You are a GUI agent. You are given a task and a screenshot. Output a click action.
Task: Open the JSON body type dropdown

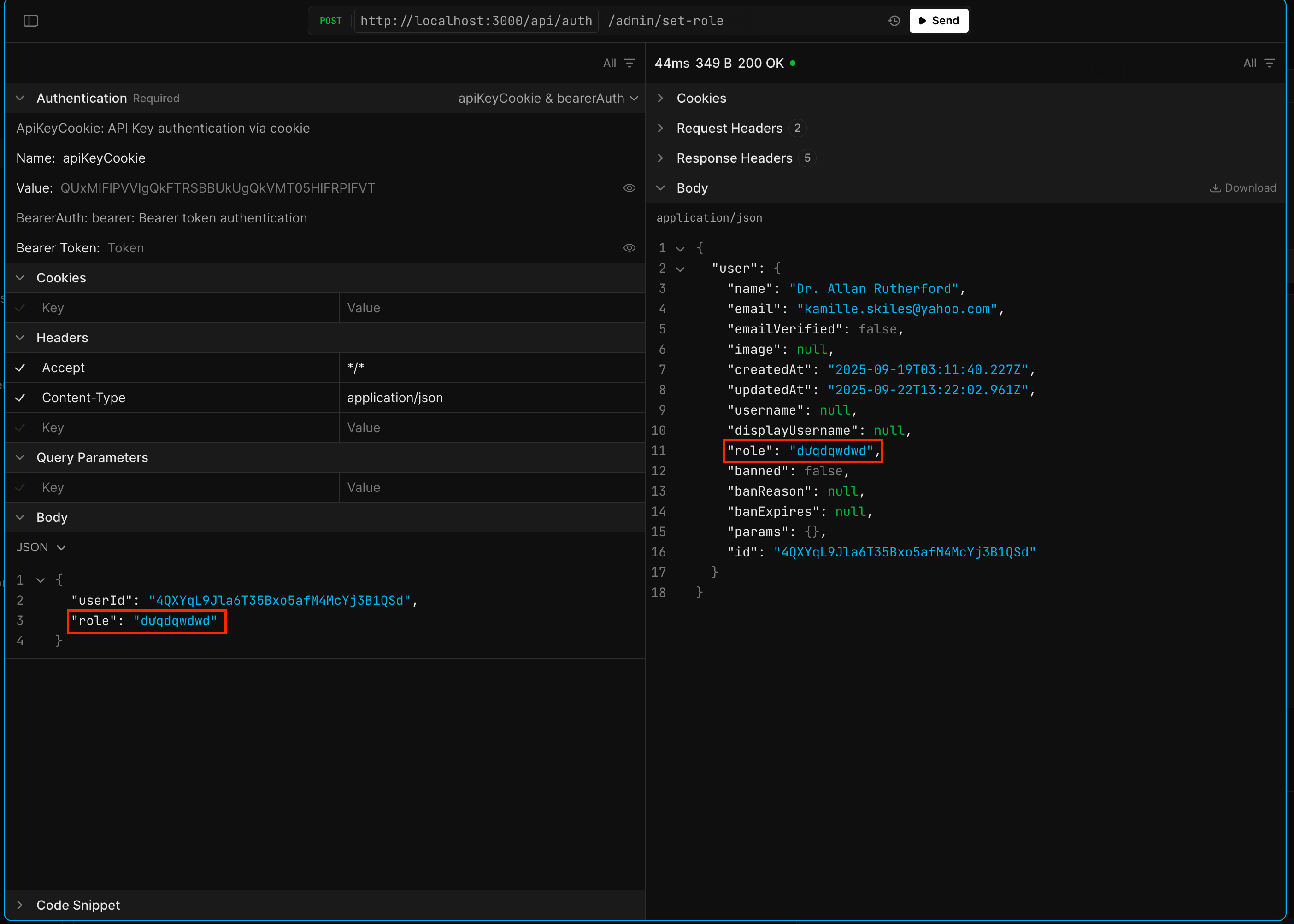[x=41, y=547]
